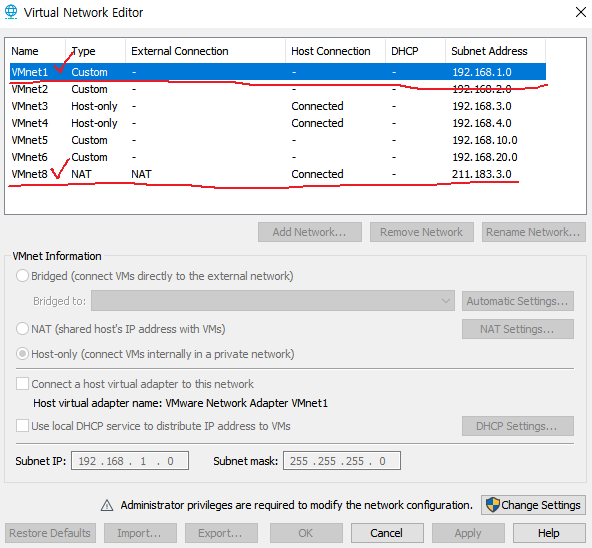Screen dimensions: 592x548
Task: Open DHCP Settings
Action: point(518,426)
